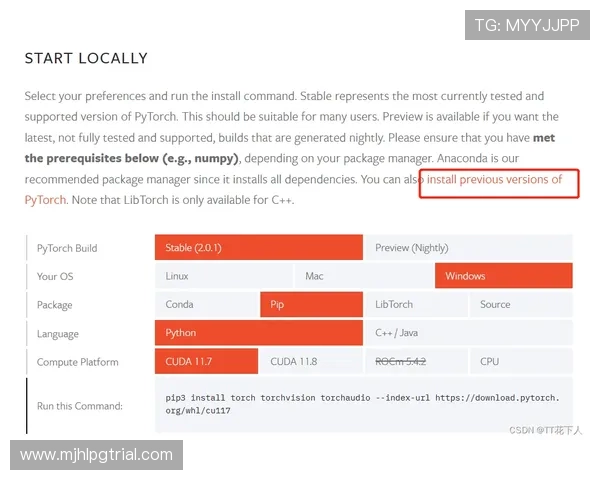Screen dimensions: 600x480
Task: Click the Run this Command label
Action: pos(80,406)
